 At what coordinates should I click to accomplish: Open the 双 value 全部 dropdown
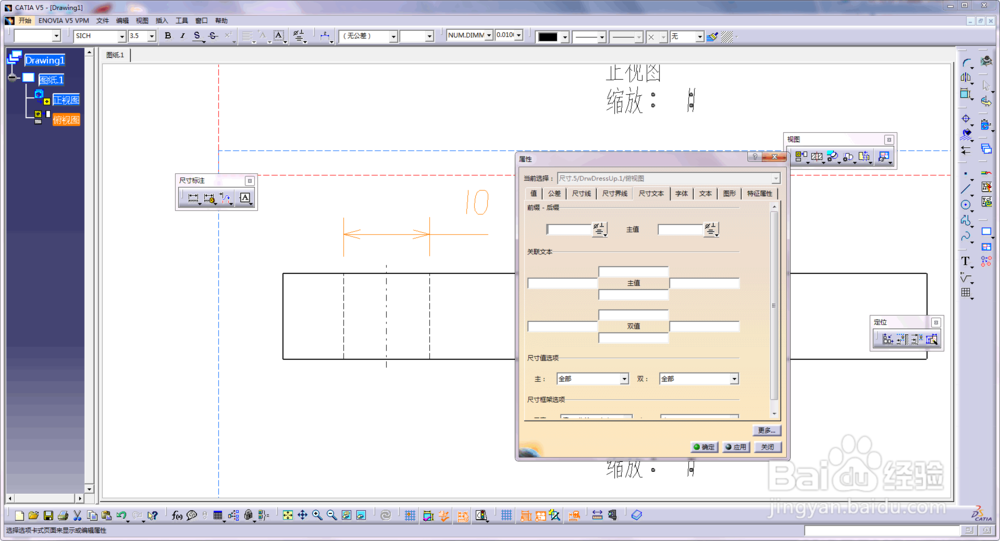point(734,379)
